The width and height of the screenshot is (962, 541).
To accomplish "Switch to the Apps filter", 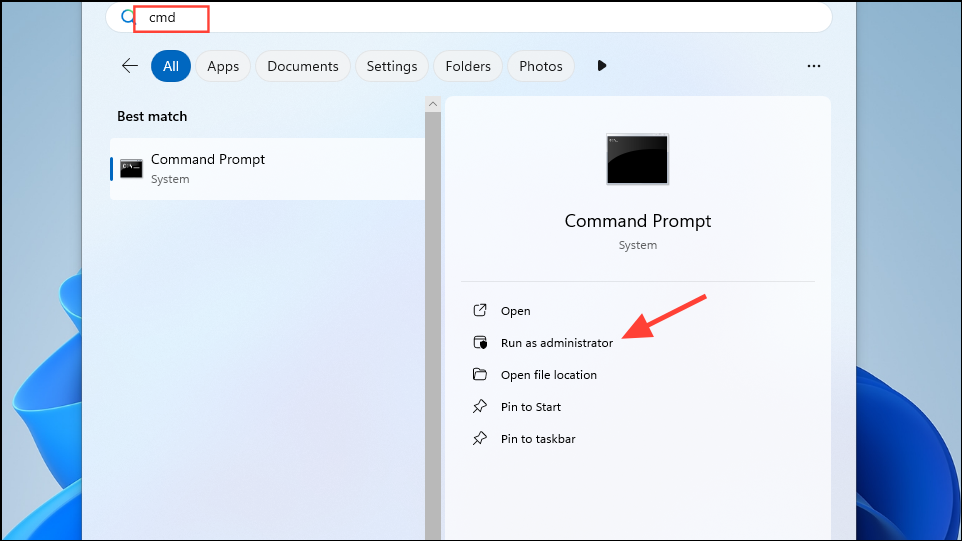I will tap(223, 66).
